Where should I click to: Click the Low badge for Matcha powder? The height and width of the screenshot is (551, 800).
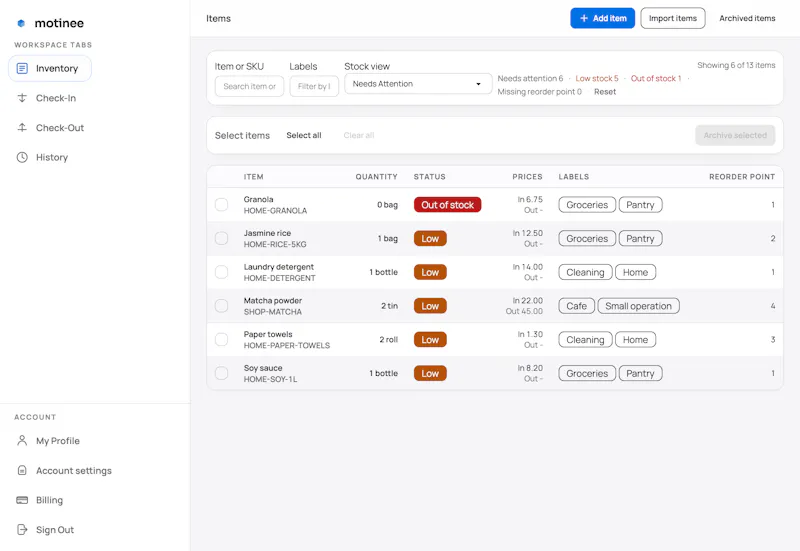[x=430, y=306]
